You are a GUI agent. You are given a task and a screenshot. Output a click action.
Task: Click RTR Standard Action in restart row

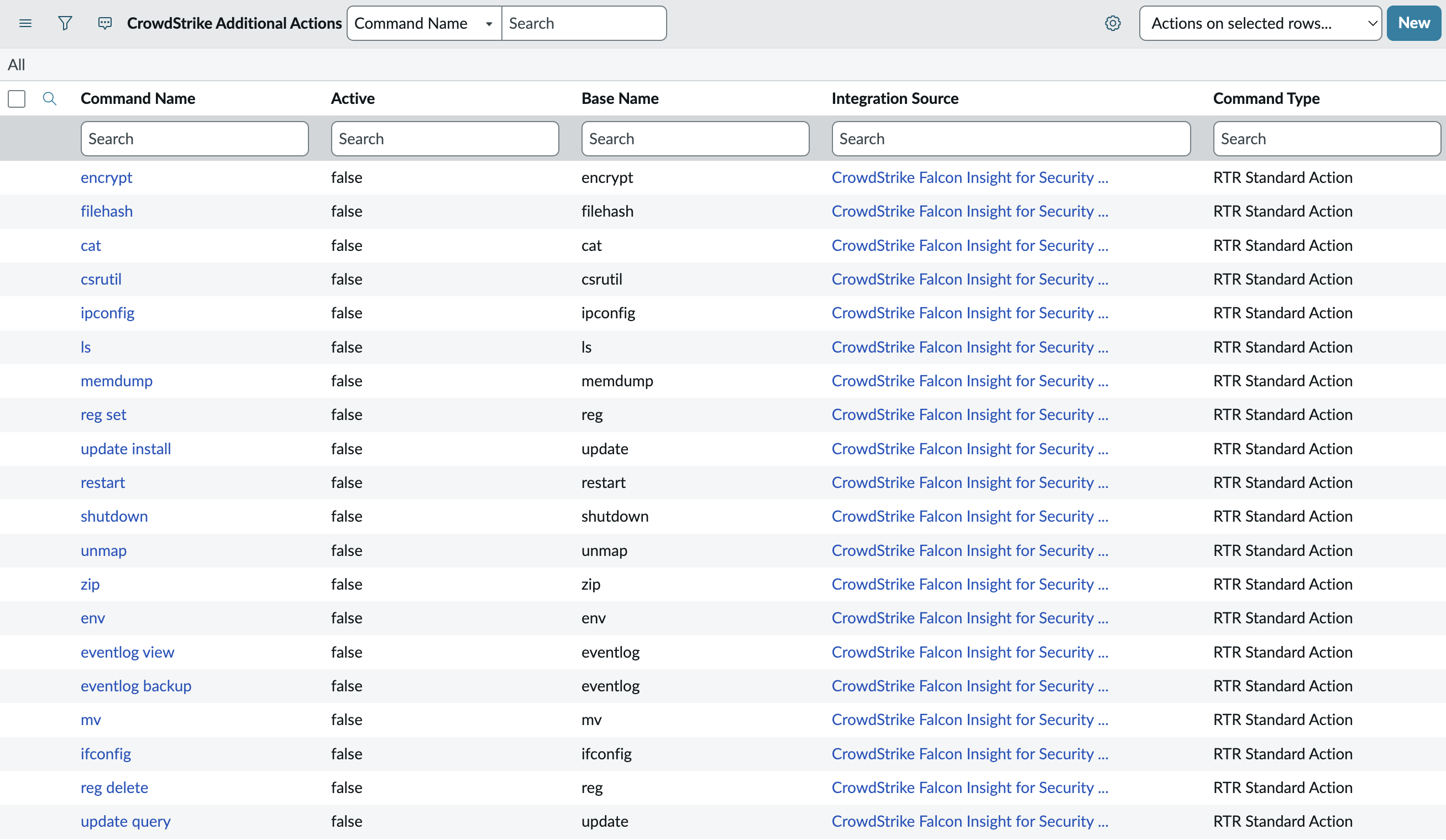coord(1282,482)
